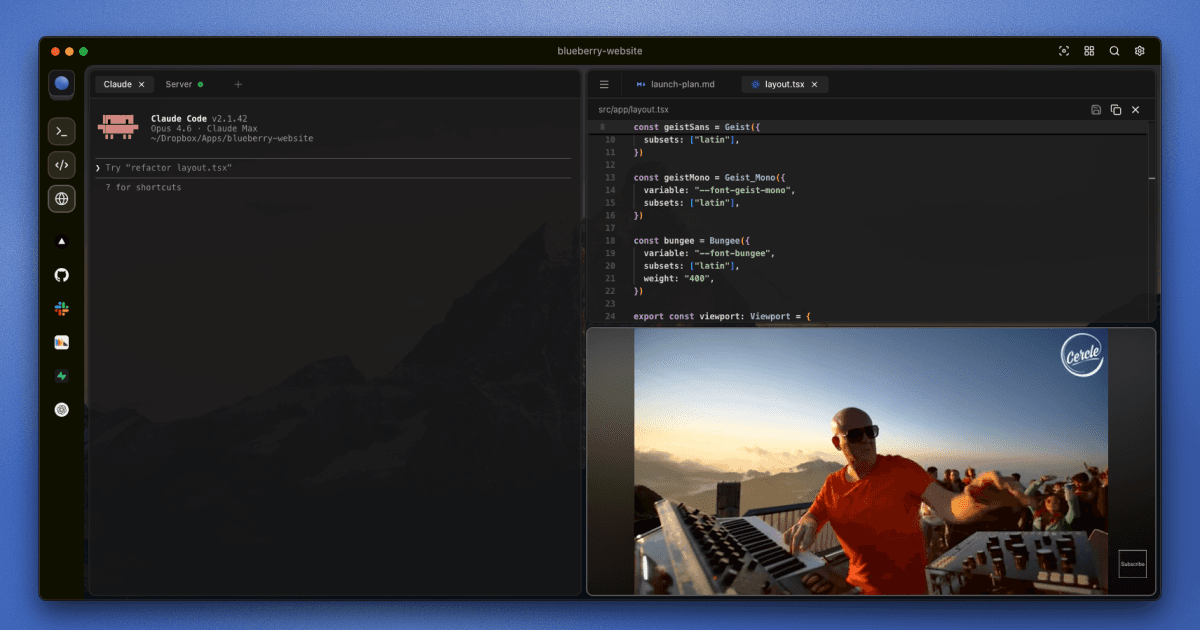This screenshot has width=1200, height=630.
Task: Open the Slack shortcut in the sidebar
Action: 62,309
